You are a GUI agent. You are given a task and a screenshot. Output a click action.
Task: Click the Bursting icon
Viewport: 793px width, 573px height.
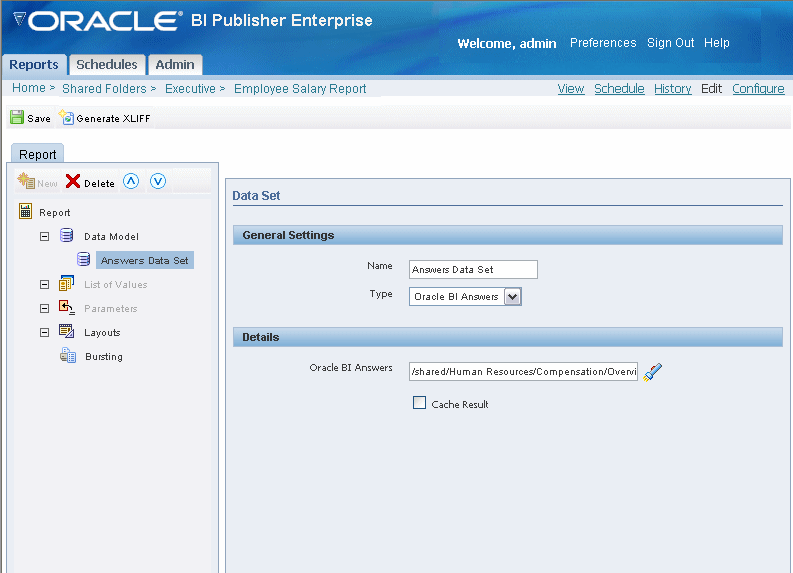pyautogui.click(x=68, y=356)
